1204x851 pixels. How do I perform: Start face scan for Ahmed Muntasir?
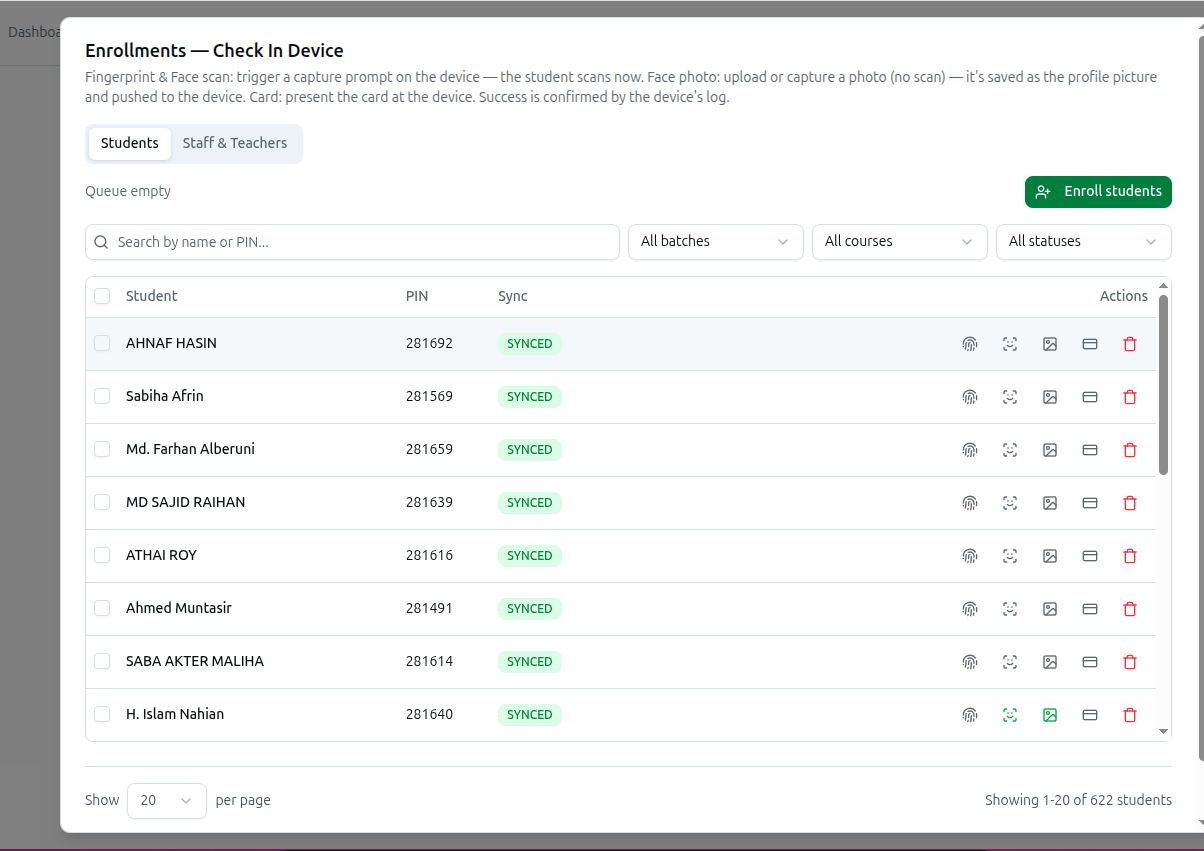point(1010,609)
